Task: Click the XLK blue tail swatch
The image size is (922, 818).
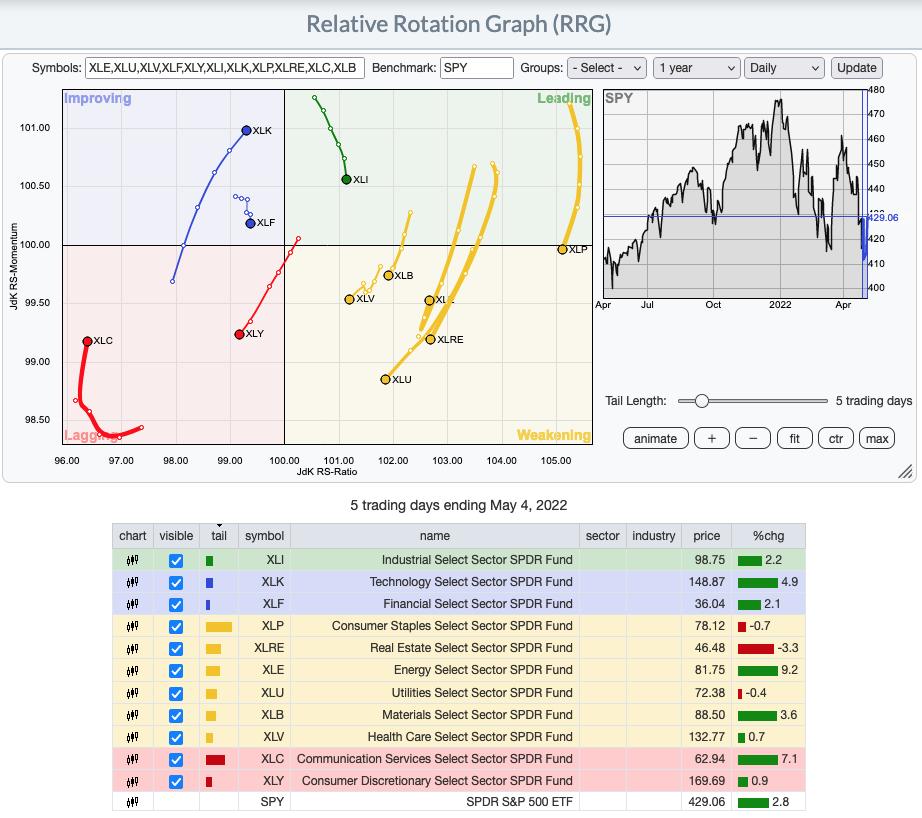Action: pyautogui.click(x=209, y=583)
